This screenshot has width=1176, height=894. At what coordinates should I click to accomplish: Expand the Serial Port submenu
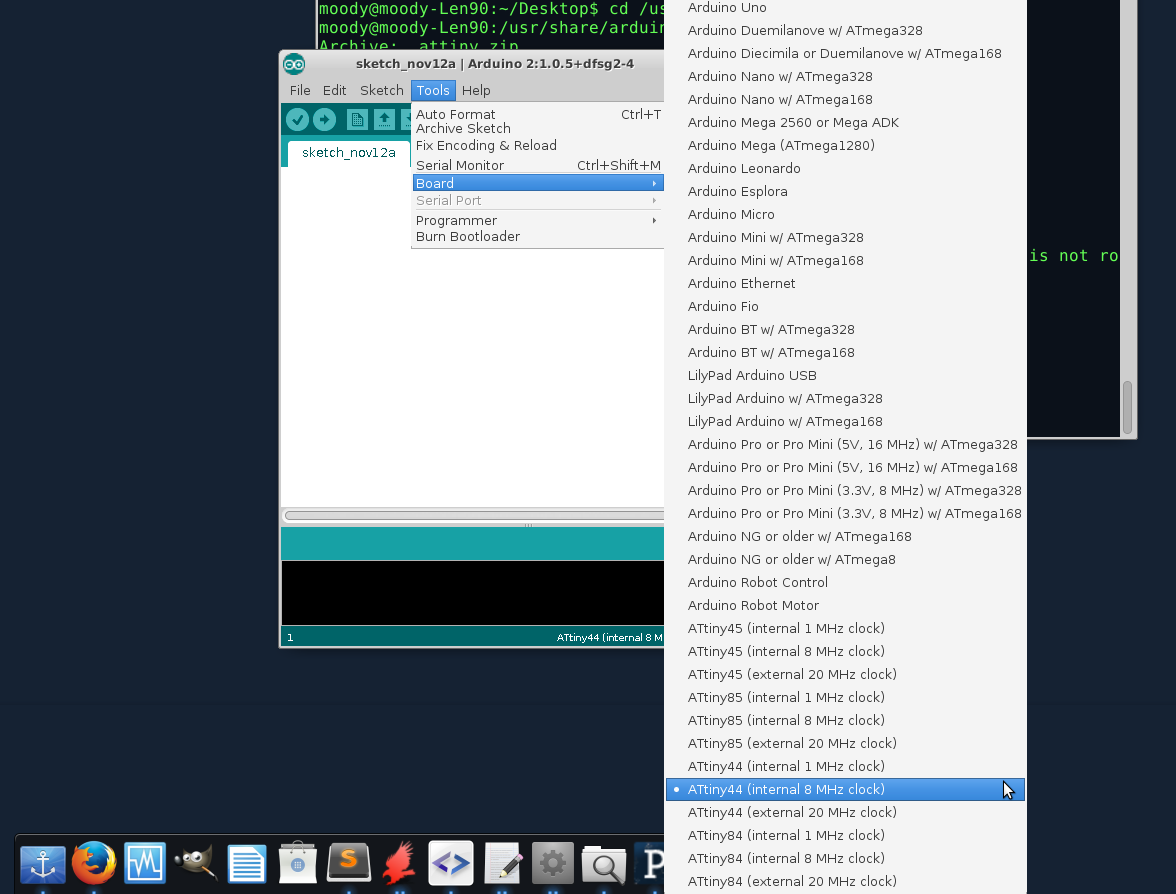538,200
